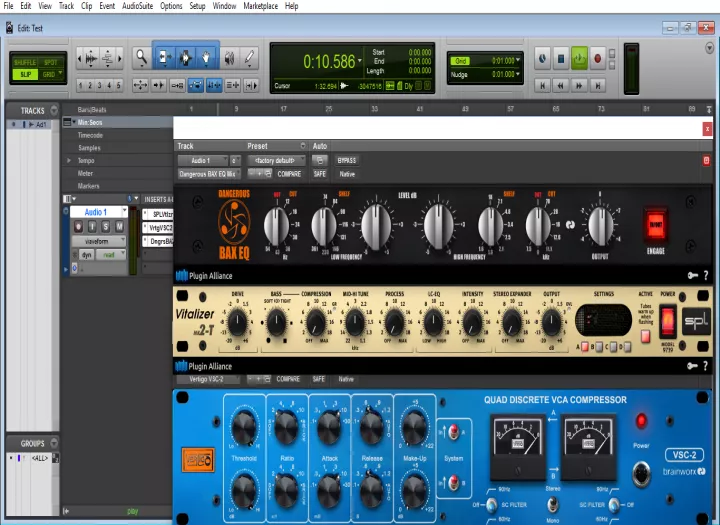720x525 pixels.
Task: Open the AudioSuite menu
Action: [x=137, y=6]
